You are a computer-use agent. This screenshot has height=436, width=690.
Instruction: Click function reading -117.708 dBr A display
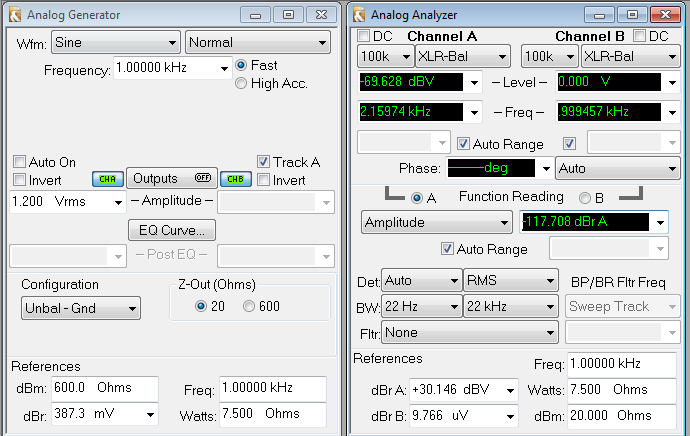pyautogui.click(x=585, y=221)
